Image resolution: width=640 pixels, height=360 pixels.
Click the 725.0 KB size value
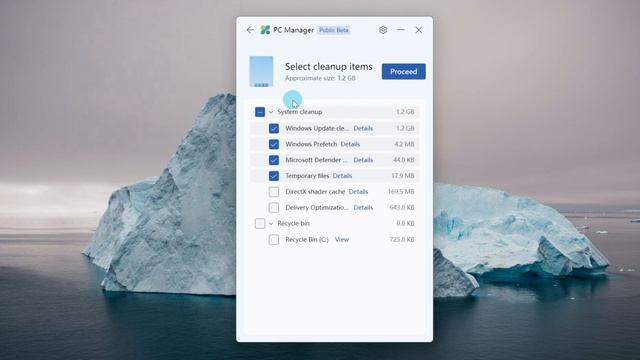click(x=402, y=240)
